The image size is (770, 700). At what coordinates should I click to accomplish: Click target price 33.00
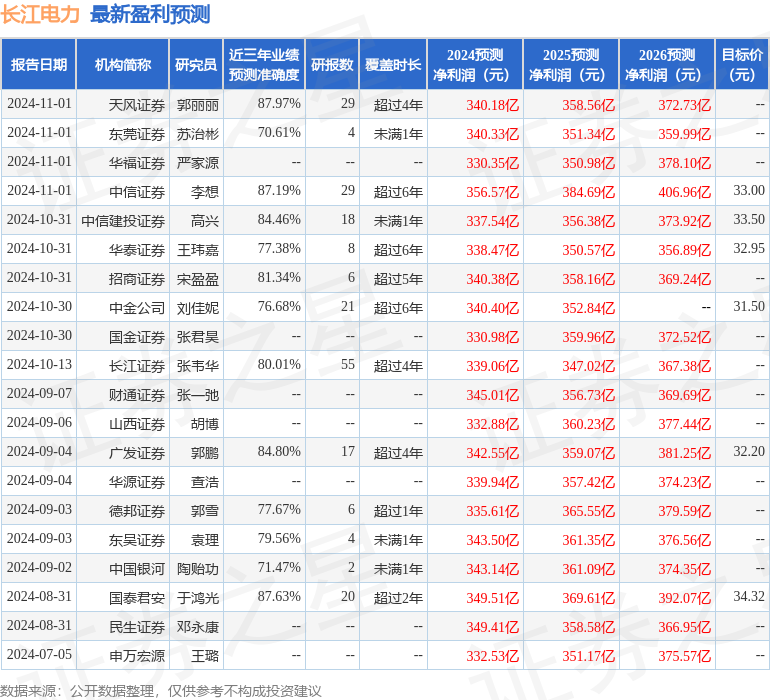pos(749,190)
